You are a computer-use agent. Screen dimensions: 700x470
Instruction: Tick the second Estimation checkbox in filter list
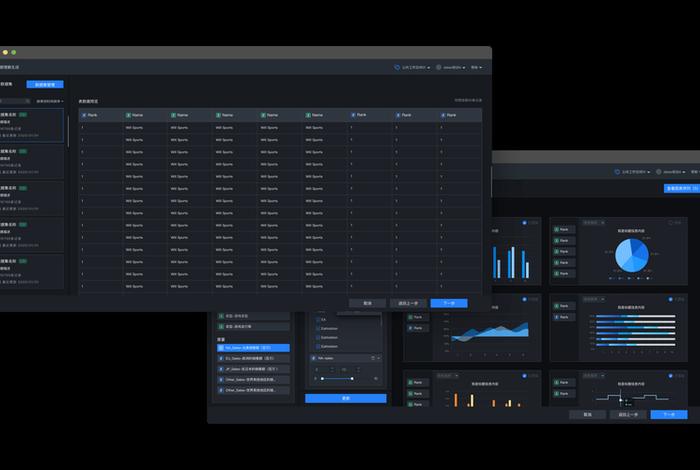pyautogui.click(x=318, y=337)
